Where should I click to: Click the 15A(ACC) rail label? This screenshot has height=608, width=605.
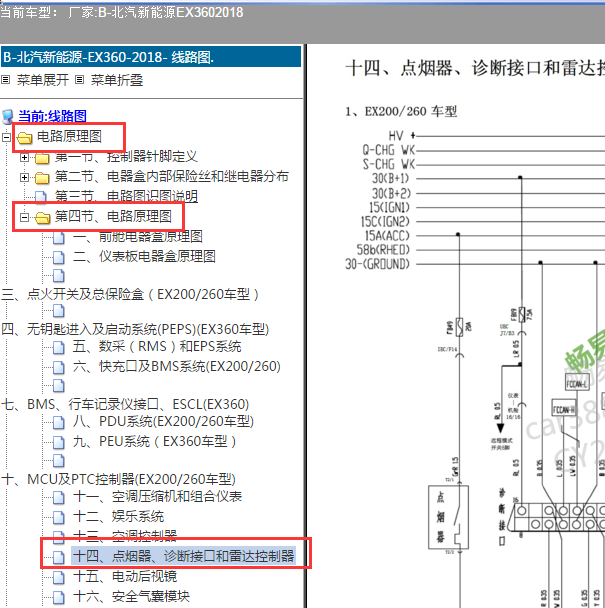click(387, 236)
